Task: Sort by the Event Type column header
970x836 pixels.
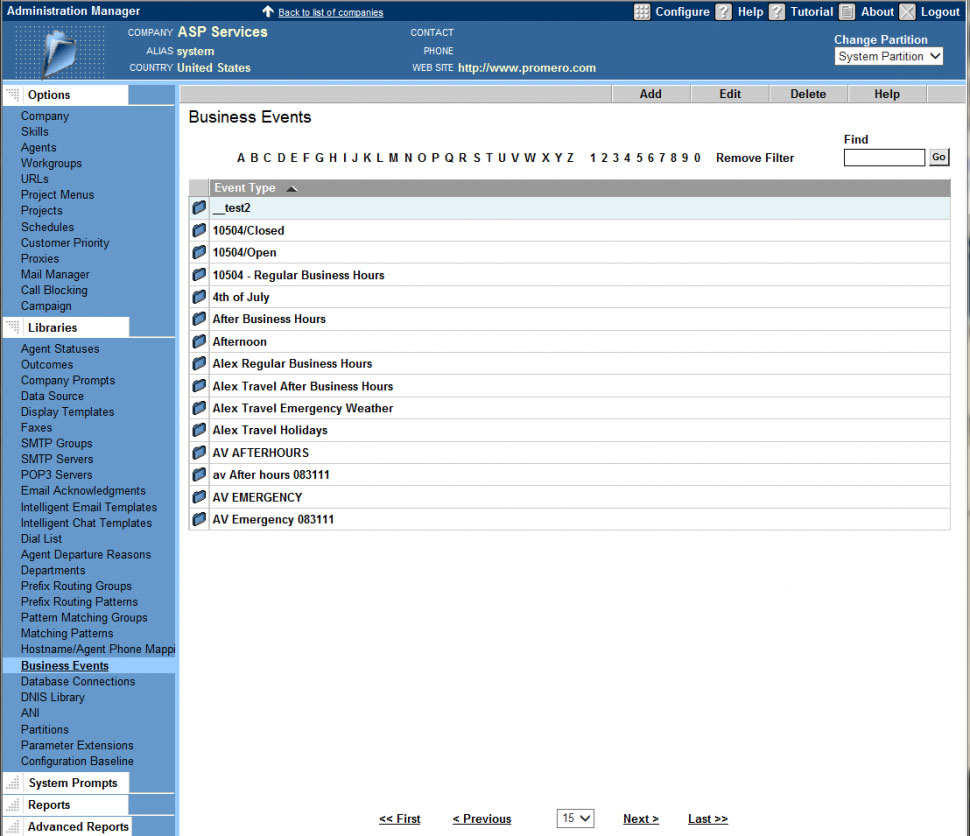Action: pyautogui.click(x=244, y=188)
